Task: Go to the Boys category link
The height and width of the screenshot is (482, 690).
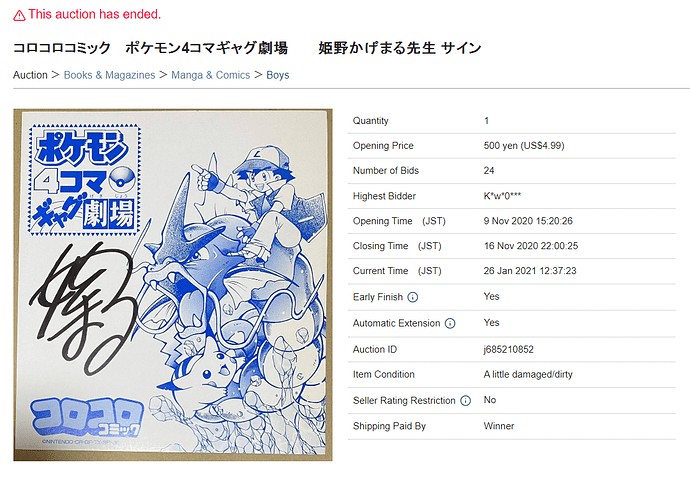Action: [278, 75]
